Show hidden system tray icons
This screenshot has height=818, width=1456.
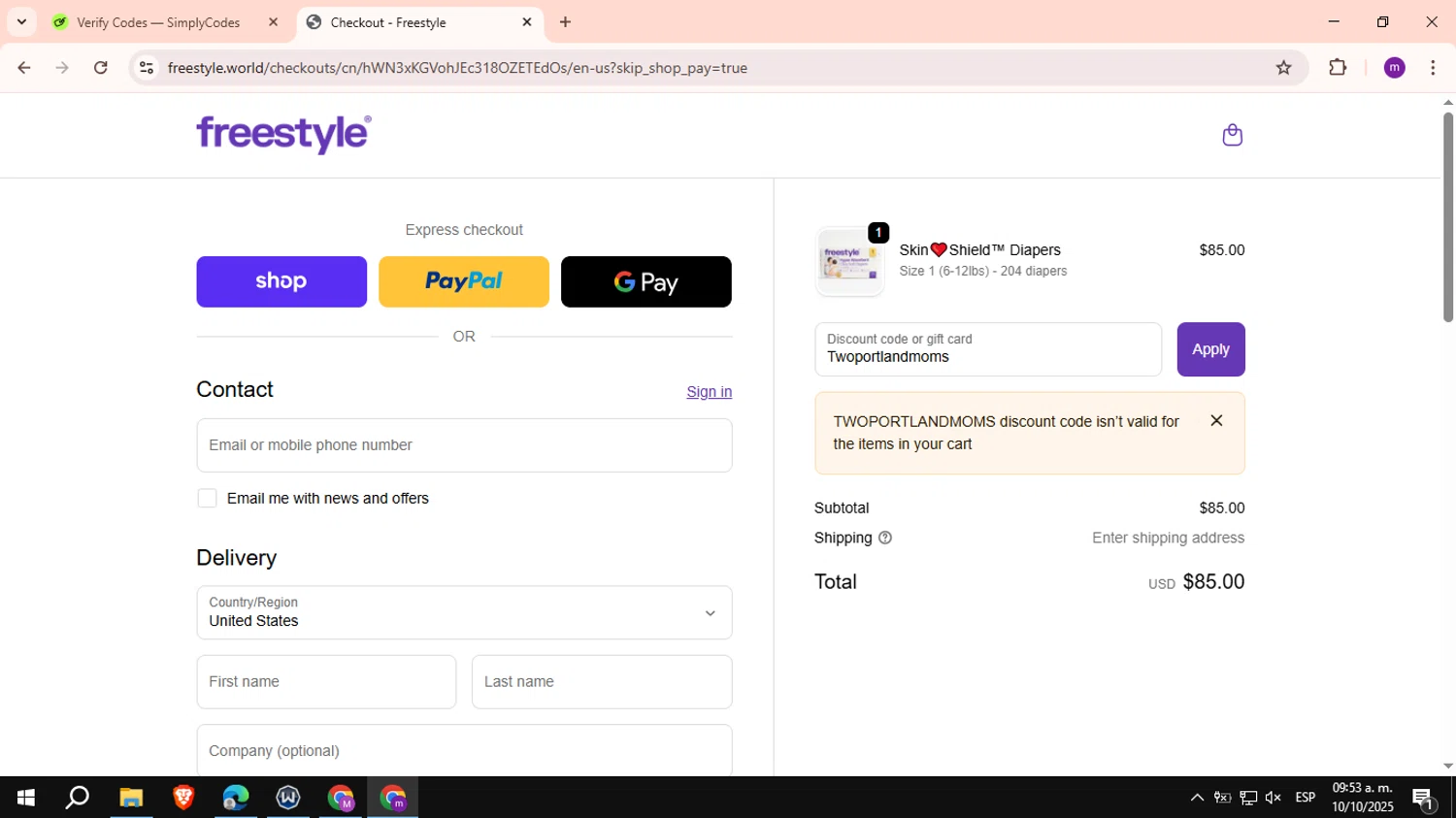pyautogui.click(x=1197, y=798)
